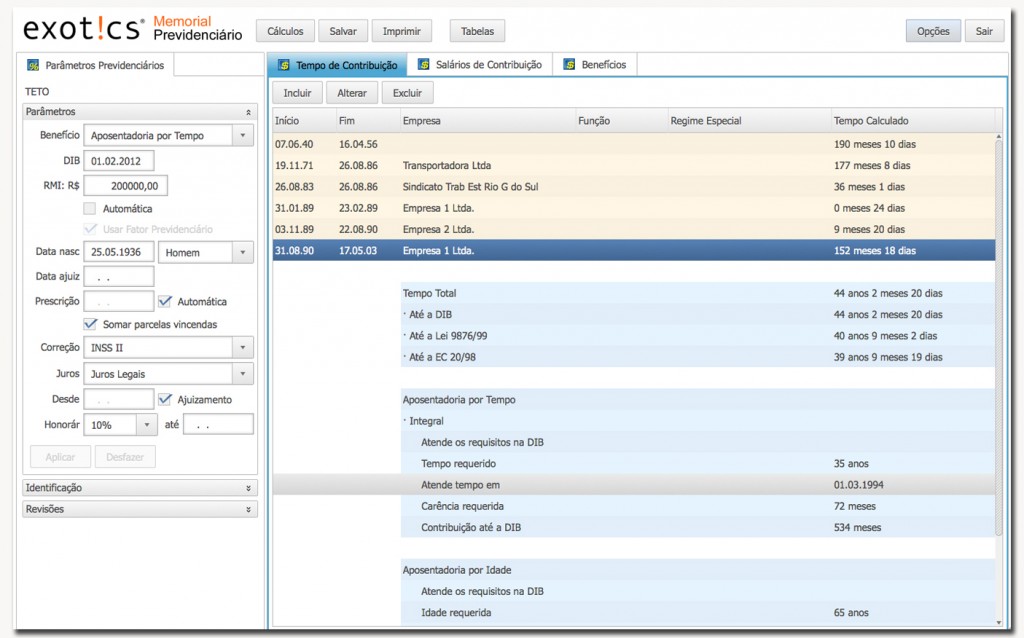Click the Tempo de Contribuição tab icon
Image resolution: width=1024 pixels, height=638 pixels.
pos(283,65)
